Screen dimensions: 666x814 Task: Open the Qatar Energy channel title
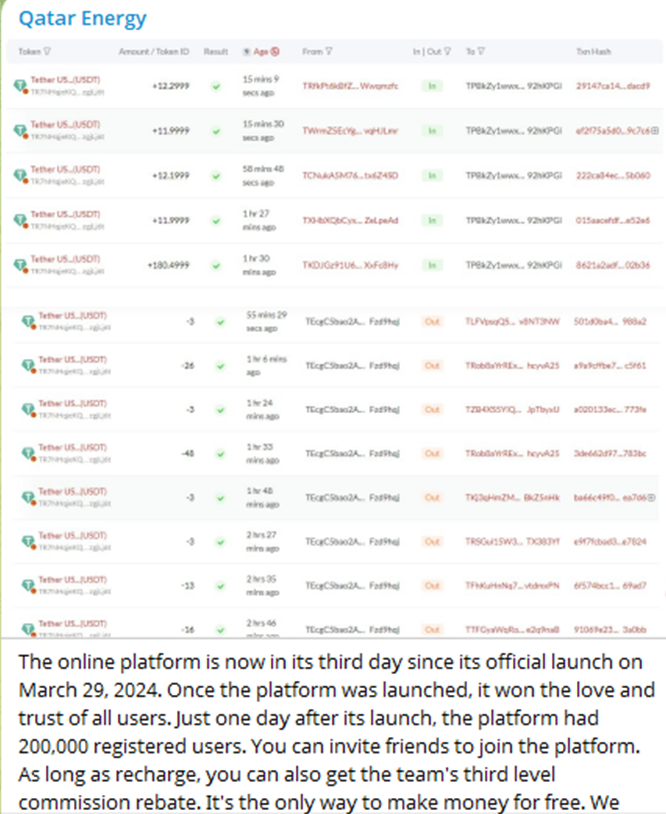click(78, 19)
